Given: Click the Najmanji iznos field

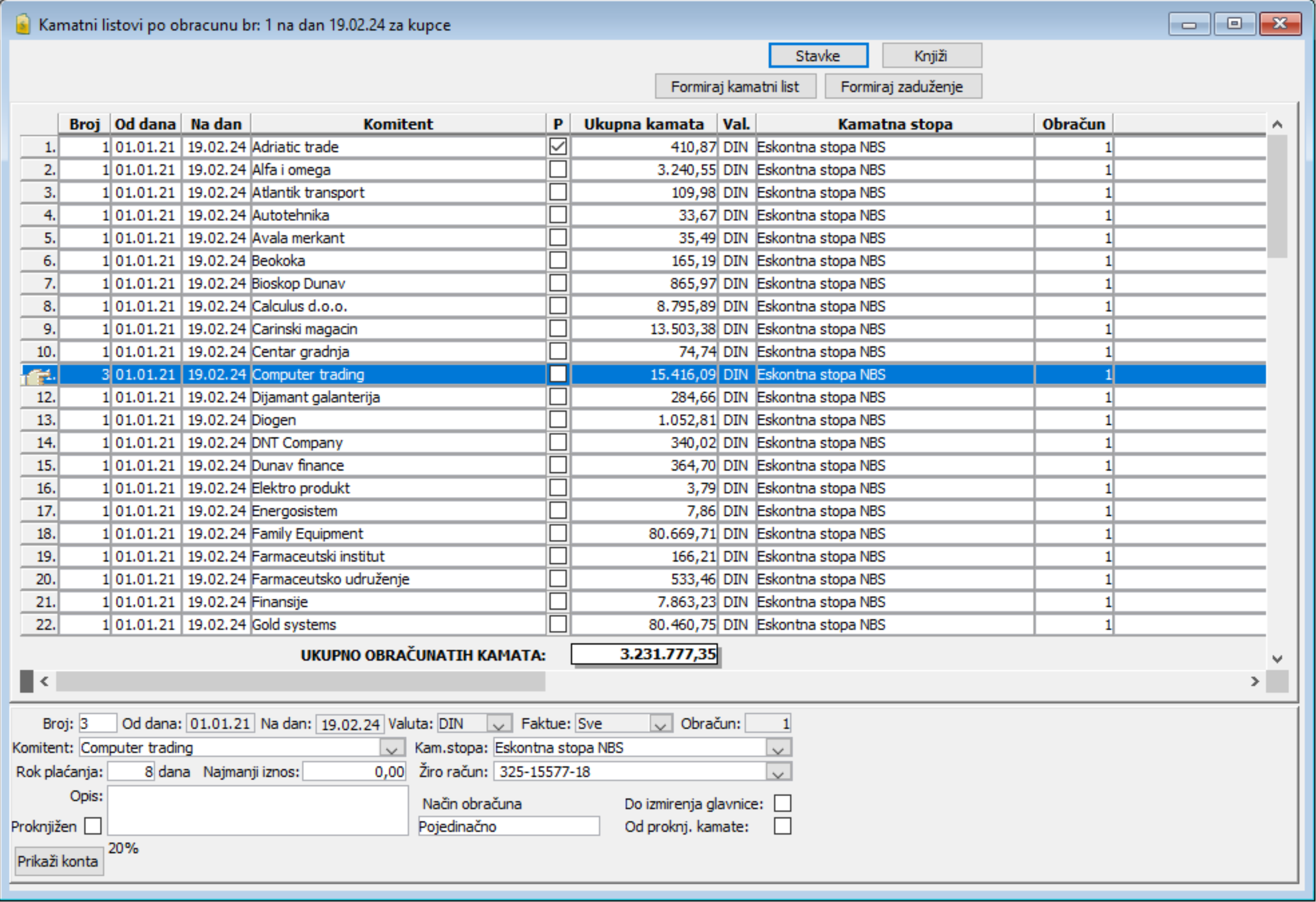Looking at the screenshot, I should click(355, 771).
